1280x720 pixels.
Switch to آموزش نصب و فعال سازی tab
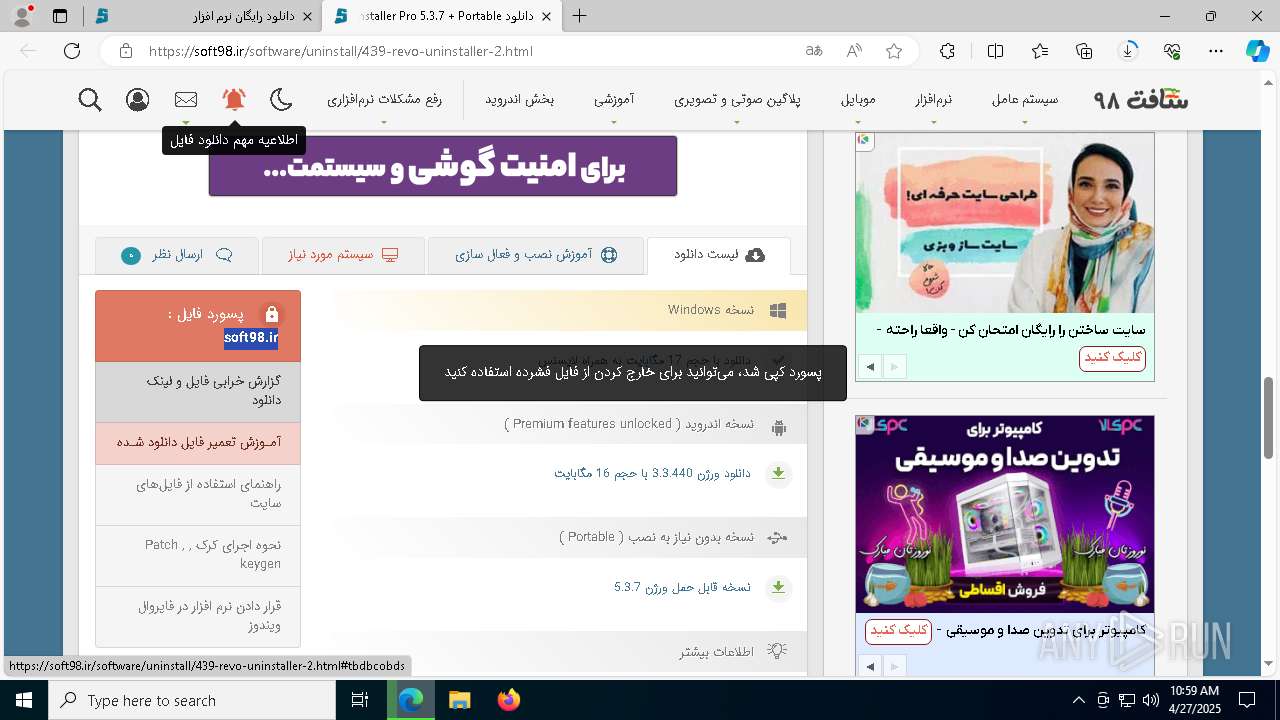[x=536, y=255]
